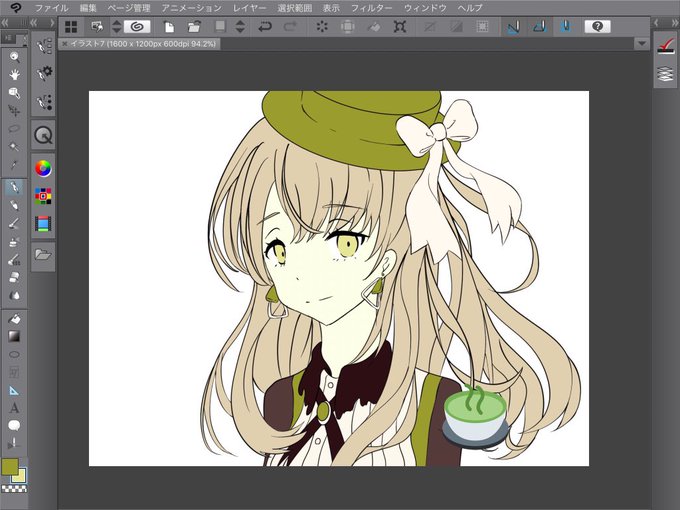Image resolution: width=680 pixels, height=510 pixels.
Task: Open the Material folder palette
Action: click(x=43, y=255)
